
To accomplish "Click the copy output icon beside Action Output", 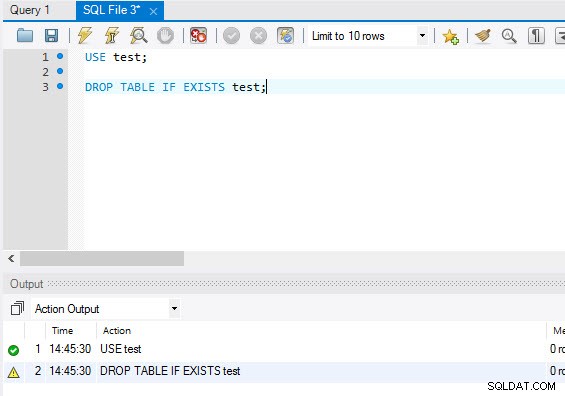I will pos(17,308).
